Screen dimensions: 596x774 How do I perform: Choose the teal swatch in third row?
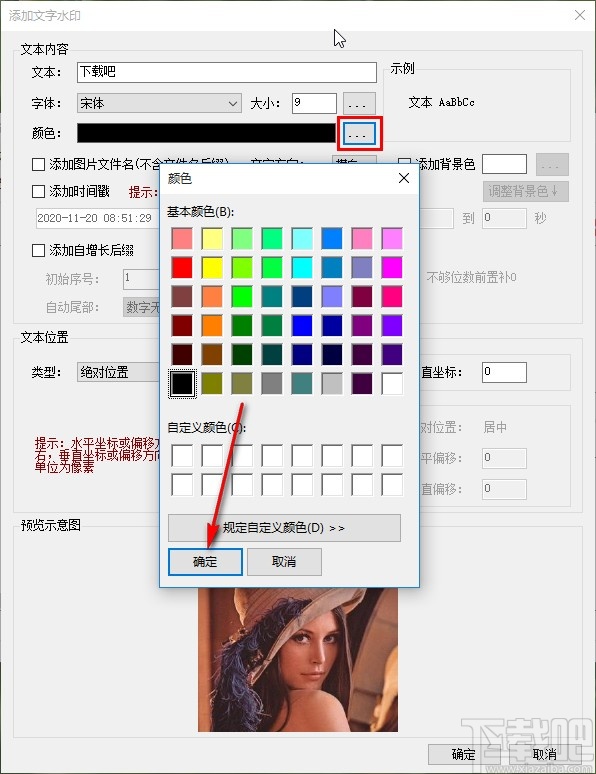tap(272, 297)
